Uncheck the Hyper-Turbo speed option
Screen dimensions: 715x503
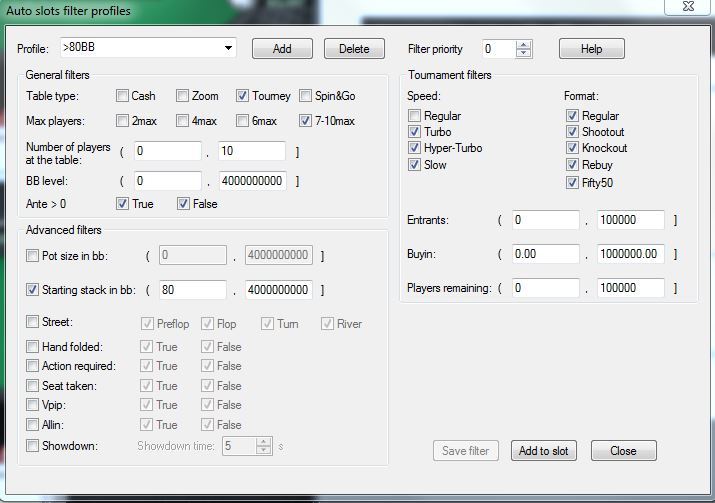pos(414,148)
